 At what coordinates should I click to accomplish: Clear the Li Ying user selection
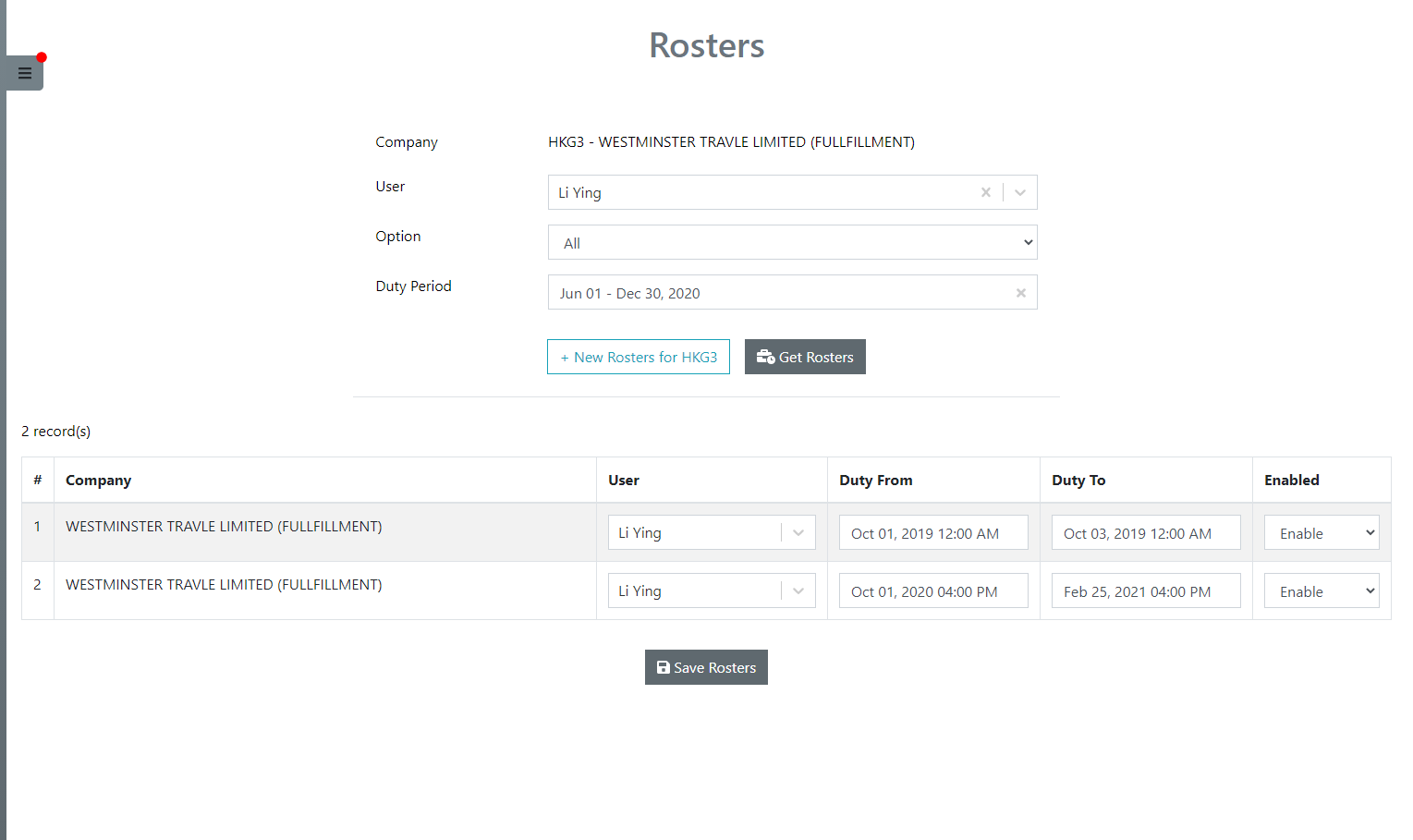(986, 192)
